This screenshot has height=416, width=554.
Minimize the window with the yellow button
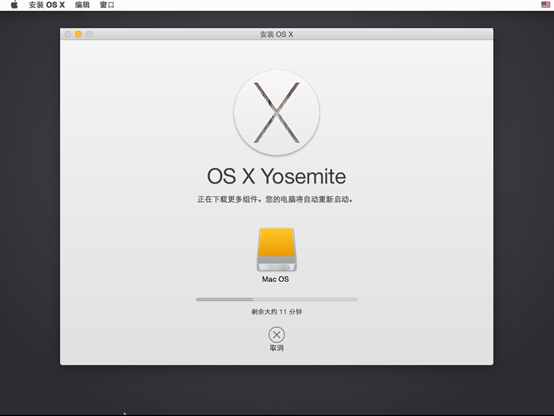point(78,34)
